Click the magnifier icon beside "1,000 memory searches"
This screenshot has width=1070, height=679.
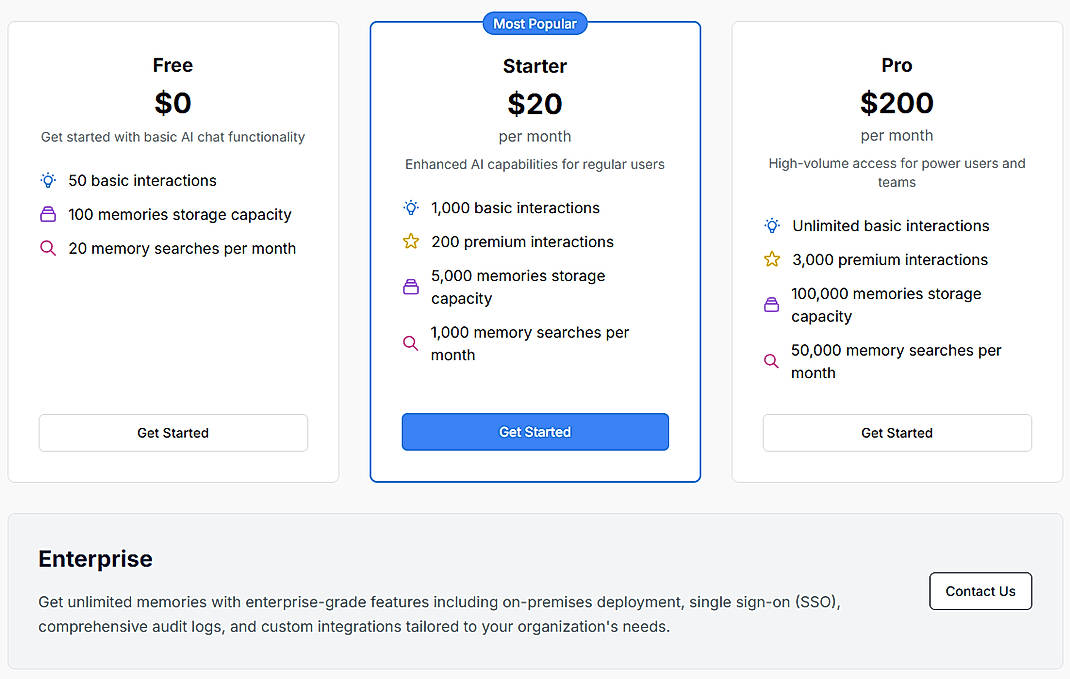point(410,343)
